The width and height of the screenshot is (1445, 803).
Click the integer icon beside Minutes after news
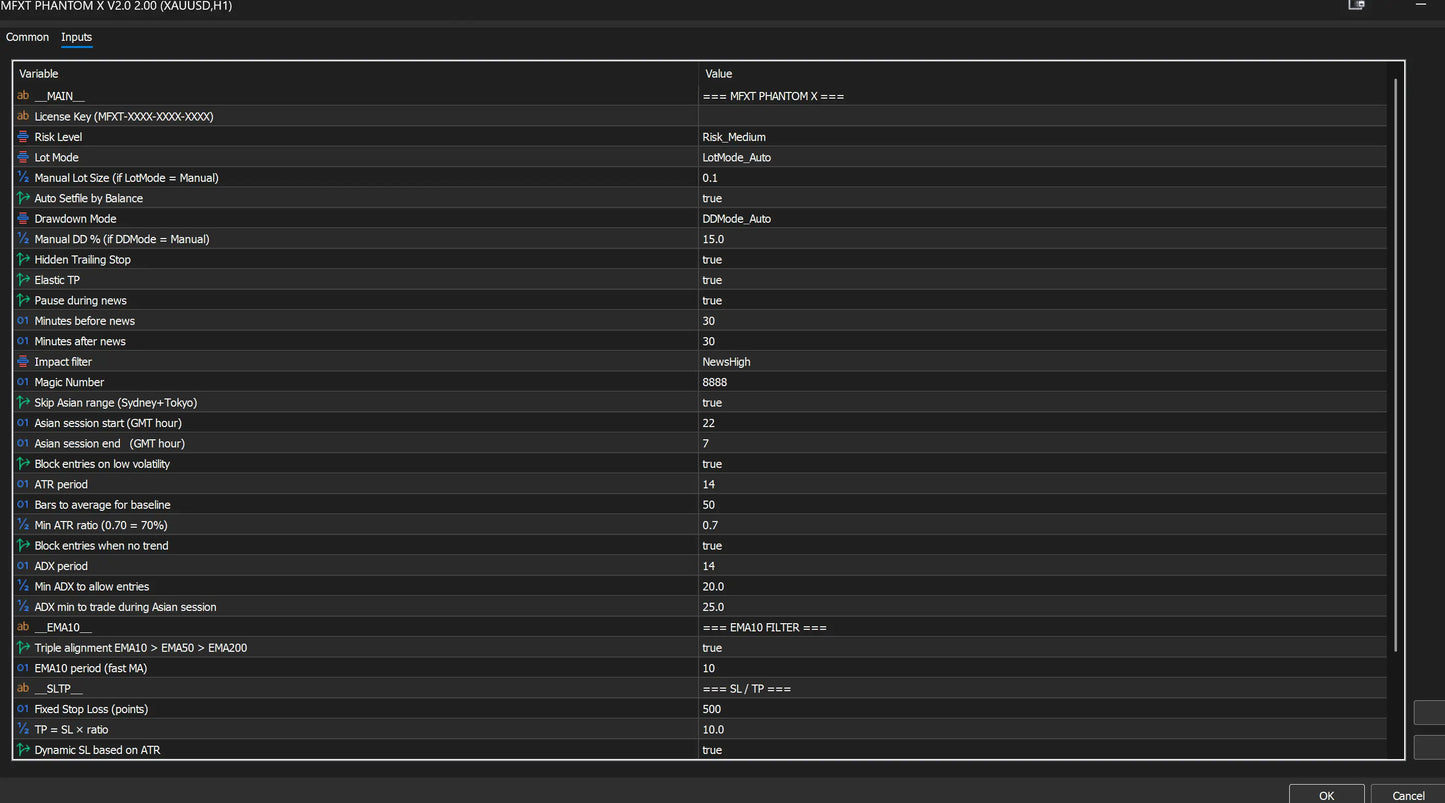coord(23,341)
